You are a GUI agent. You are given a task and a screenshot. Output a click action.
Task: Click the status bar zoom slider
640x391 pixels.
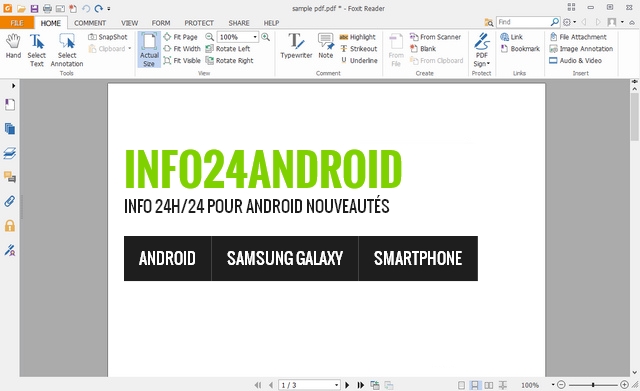pos(593,384)
